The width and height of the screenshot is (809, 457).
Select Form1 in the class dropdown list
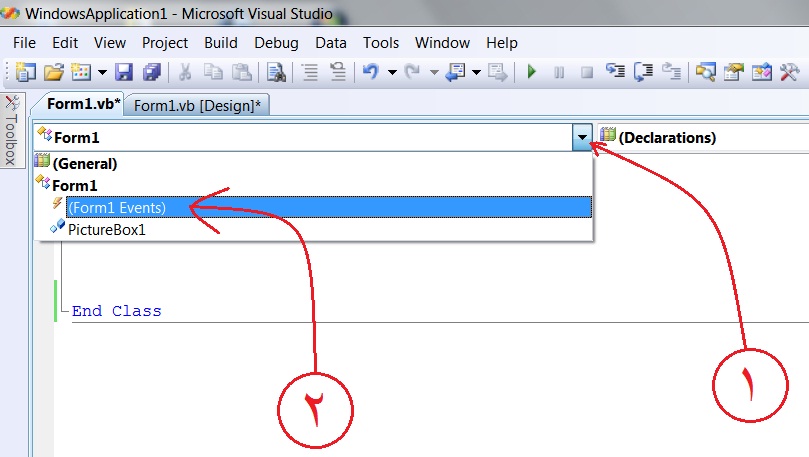coord(314,185)
